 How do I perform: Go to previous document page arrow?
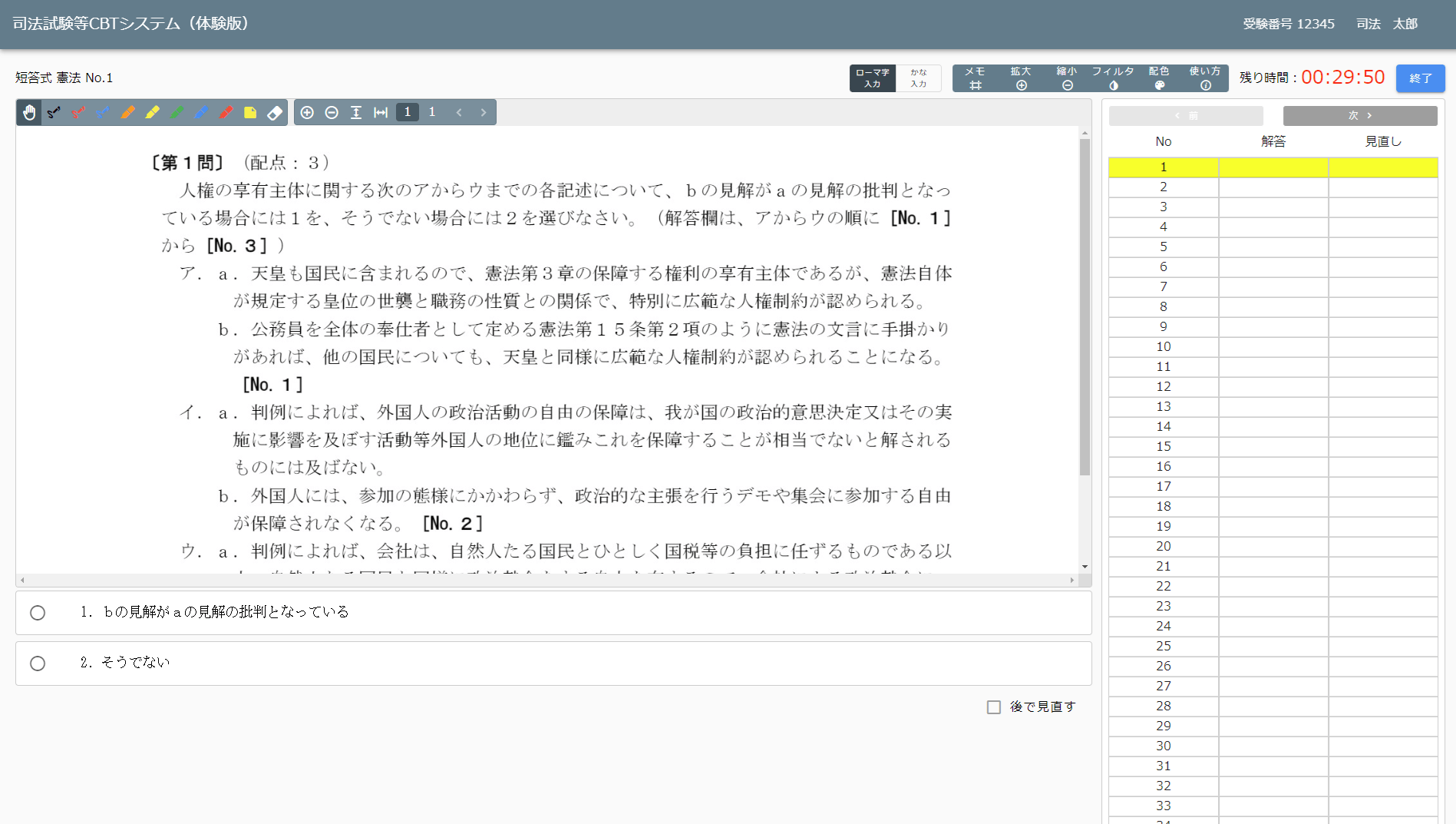tap(459, 113)
